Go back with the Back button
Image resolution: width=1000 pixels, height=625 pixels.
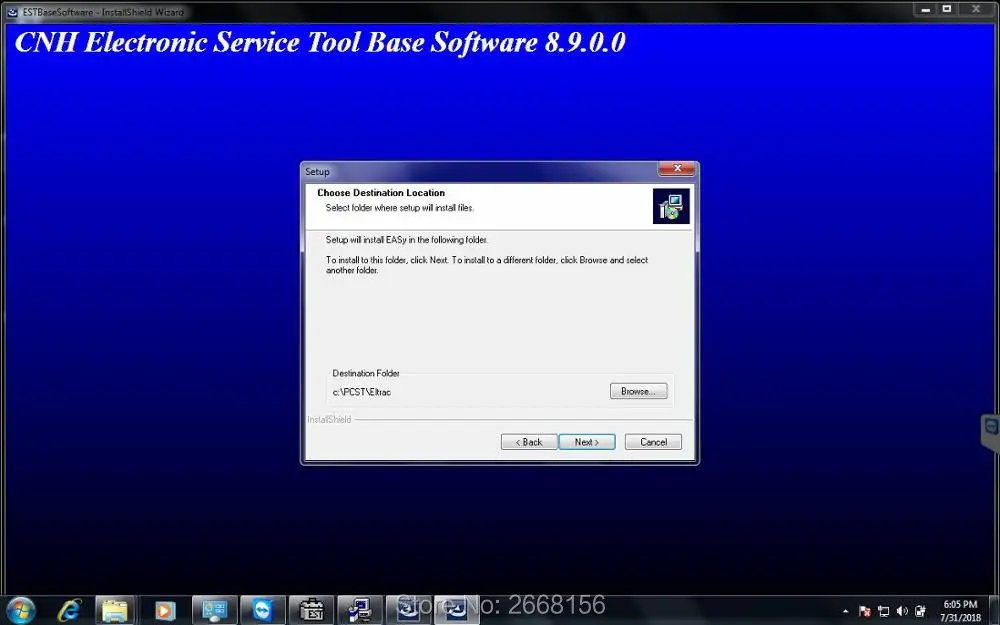click(x=529, y=442)
